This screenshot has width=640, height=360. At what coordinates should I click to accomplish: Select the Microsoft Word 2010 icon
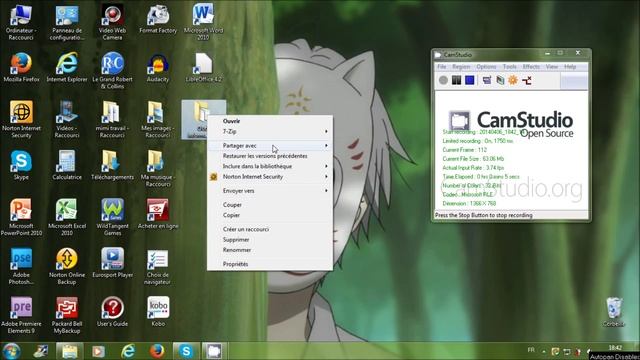point(203,22)
